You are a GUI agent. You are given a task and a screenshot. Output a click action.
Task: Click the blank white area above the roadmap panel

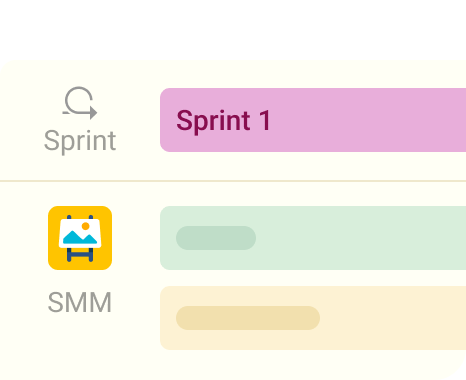coord(233,28)
